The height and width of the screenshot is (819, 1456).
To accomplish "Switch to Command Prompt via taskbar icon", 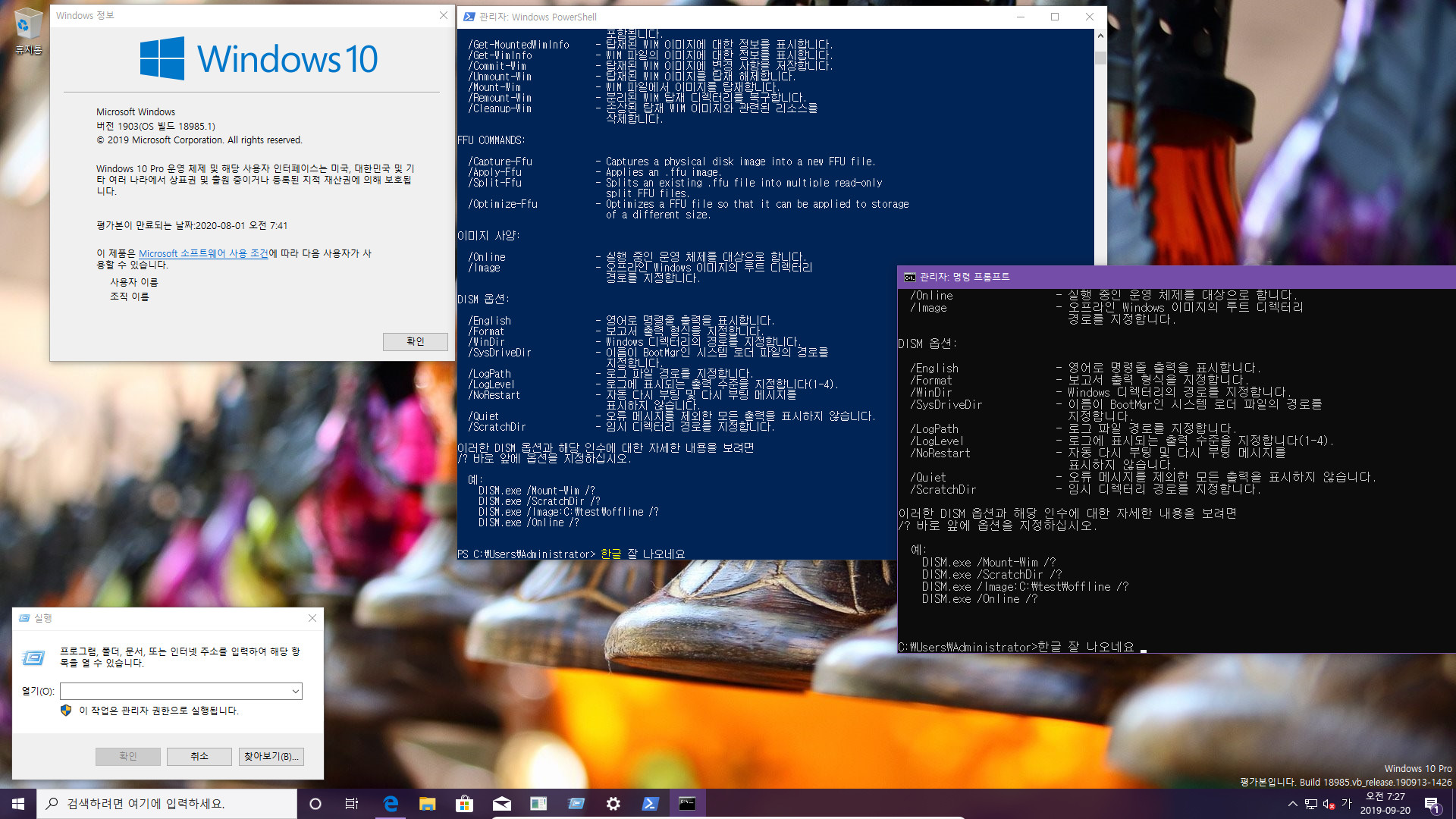I will pyautogui.click(x=687, y=804).
